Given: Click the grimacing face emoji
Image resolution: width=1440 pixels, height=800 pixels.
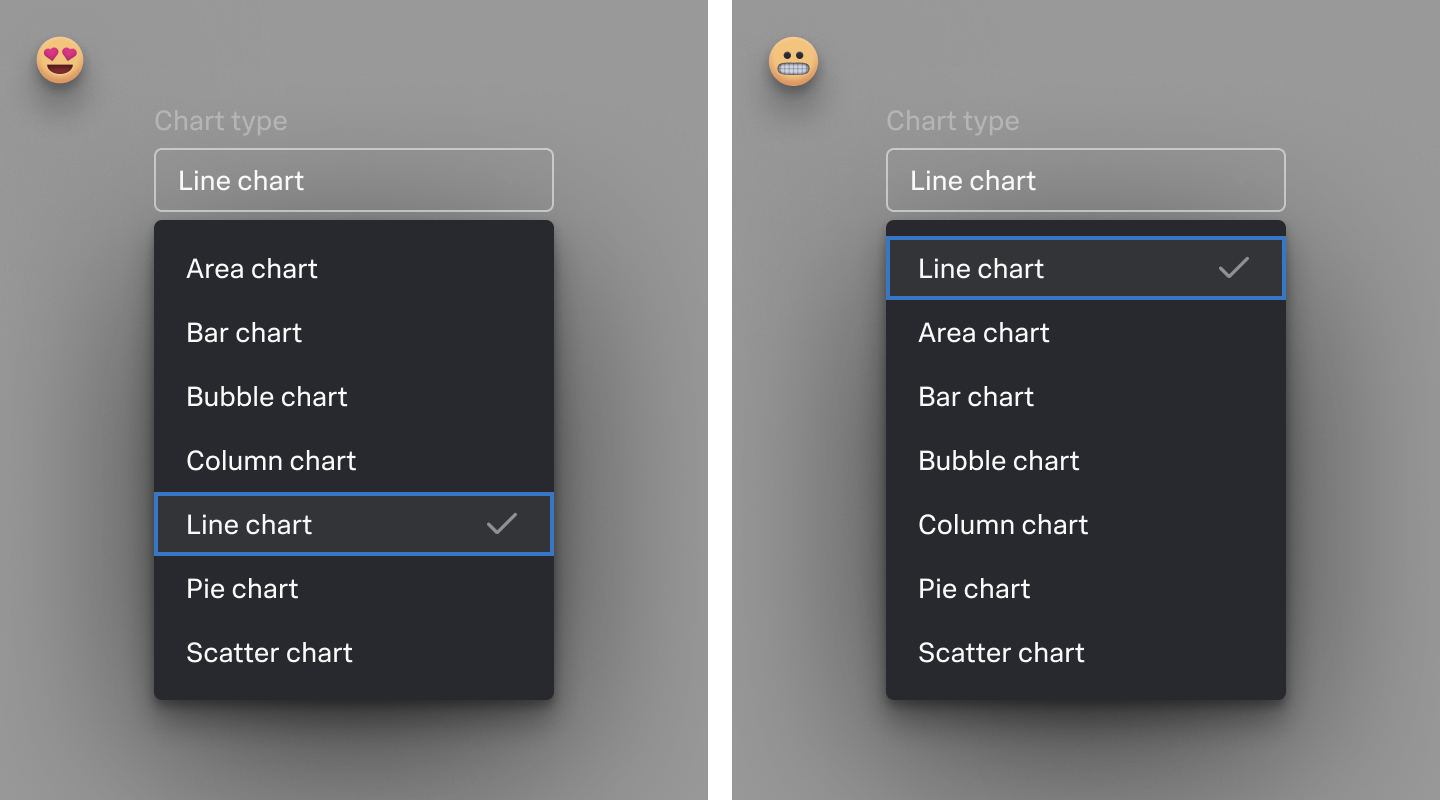Looking at the screenshot, I should pyautogui.click(x=792, y=60).
